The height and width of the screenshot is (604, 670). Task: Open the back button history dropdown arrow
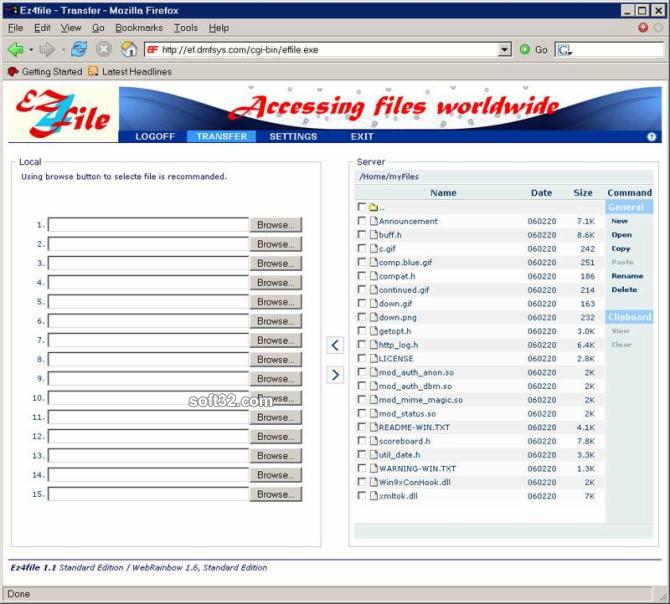coord(31,50)
